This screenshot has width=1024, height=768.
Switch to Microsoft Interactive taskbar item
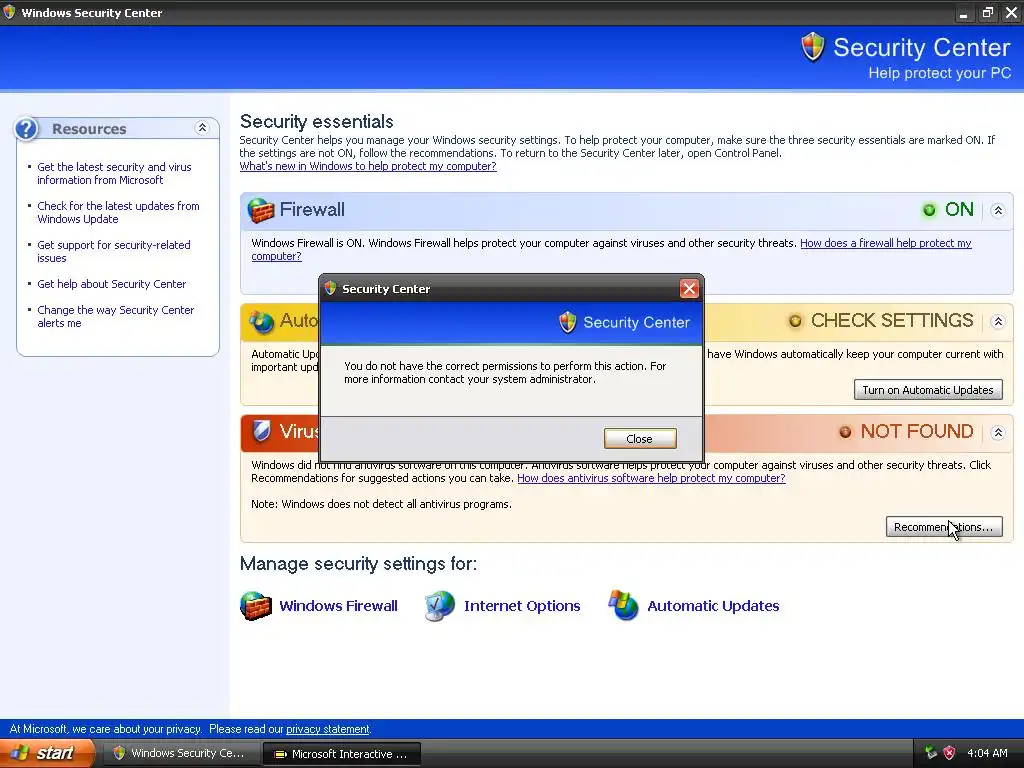[342, 754]
